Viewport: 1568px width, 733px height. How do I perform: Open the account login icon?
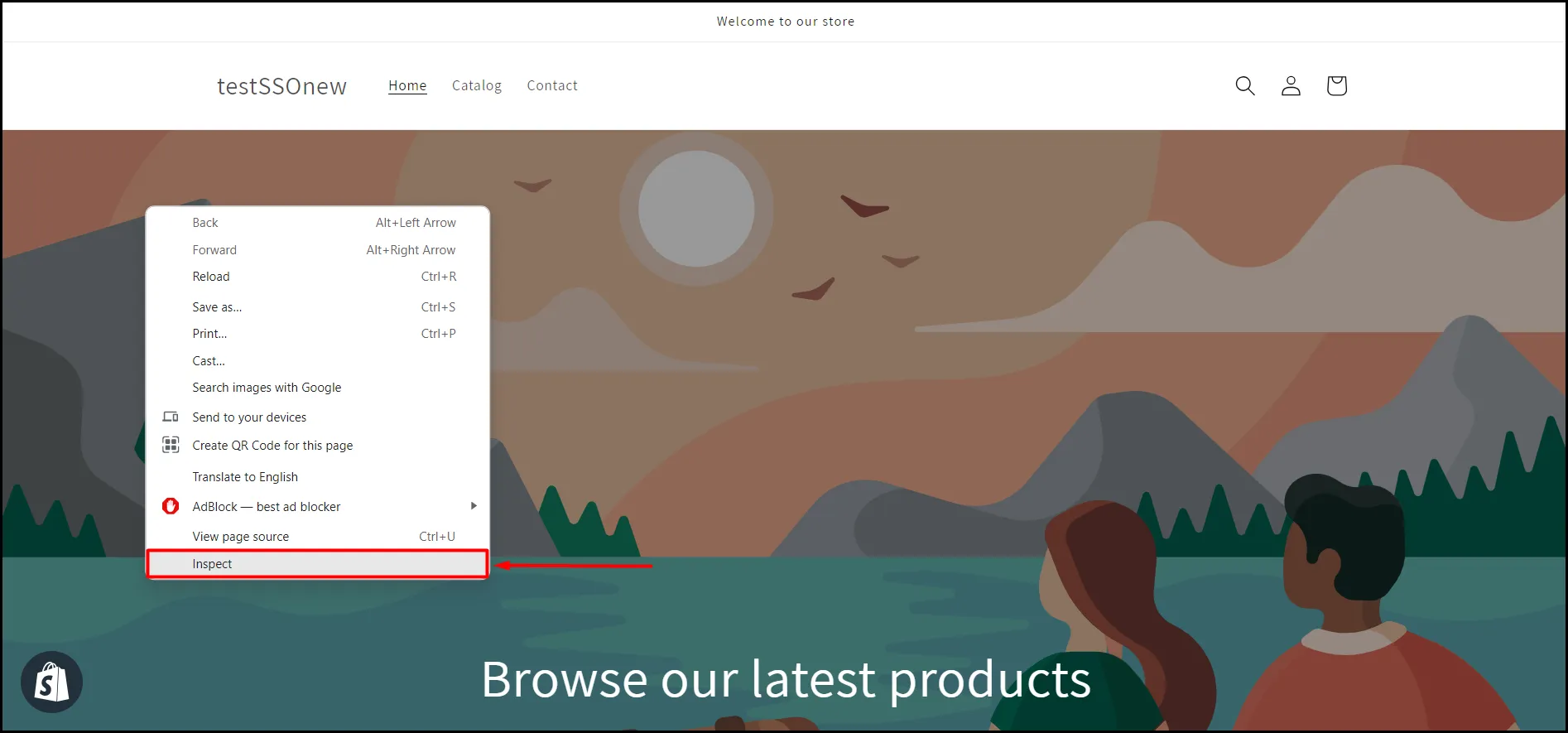pyautogui.click(x=1291, y=85)
